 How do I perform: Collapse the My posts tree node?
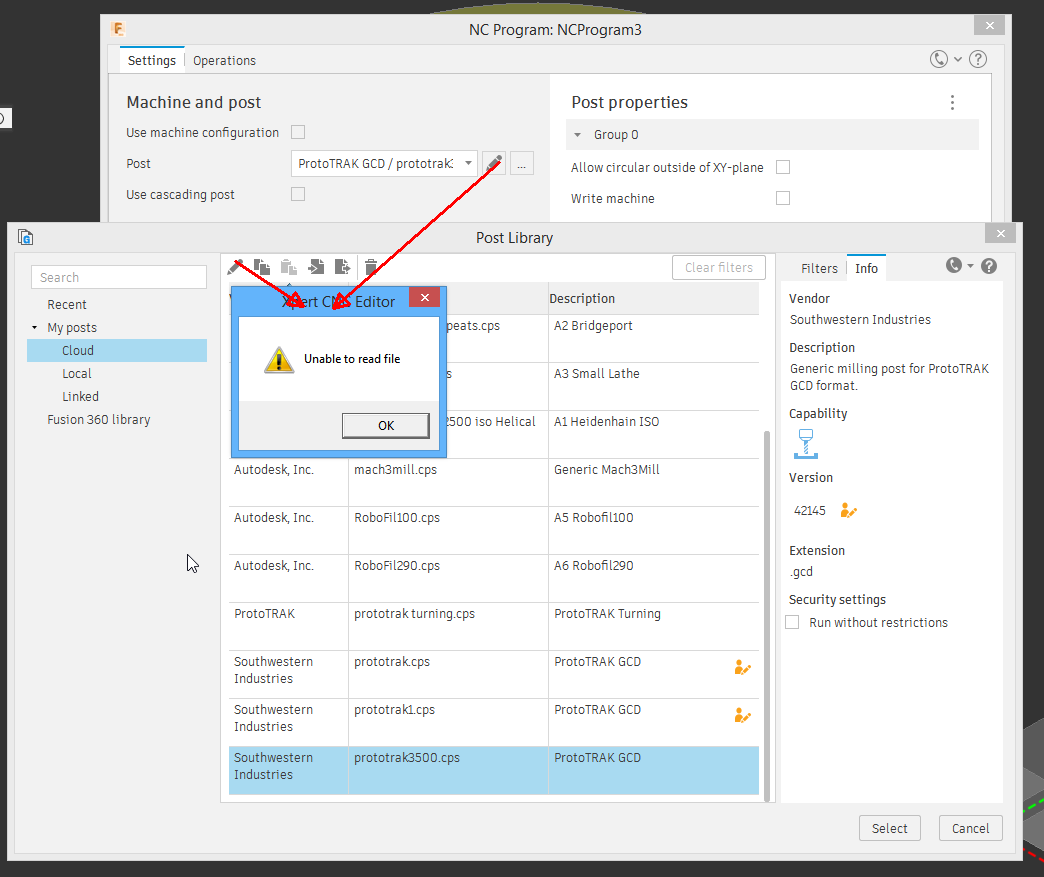[36, 327]
